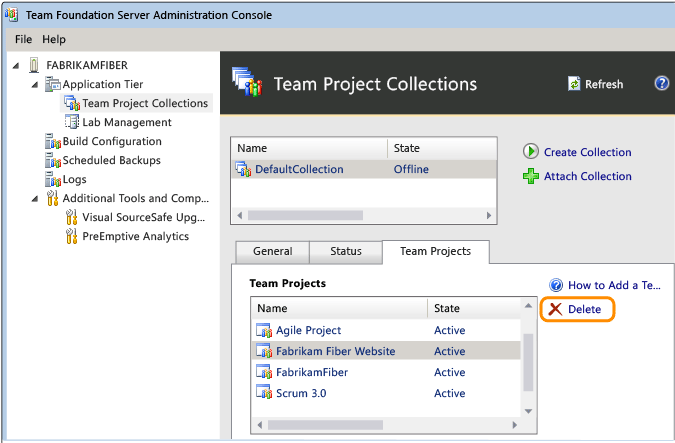This screenshot has width=675, height=443.
Task: Collapse the Application Tier node
Action: tap(35, 84)
